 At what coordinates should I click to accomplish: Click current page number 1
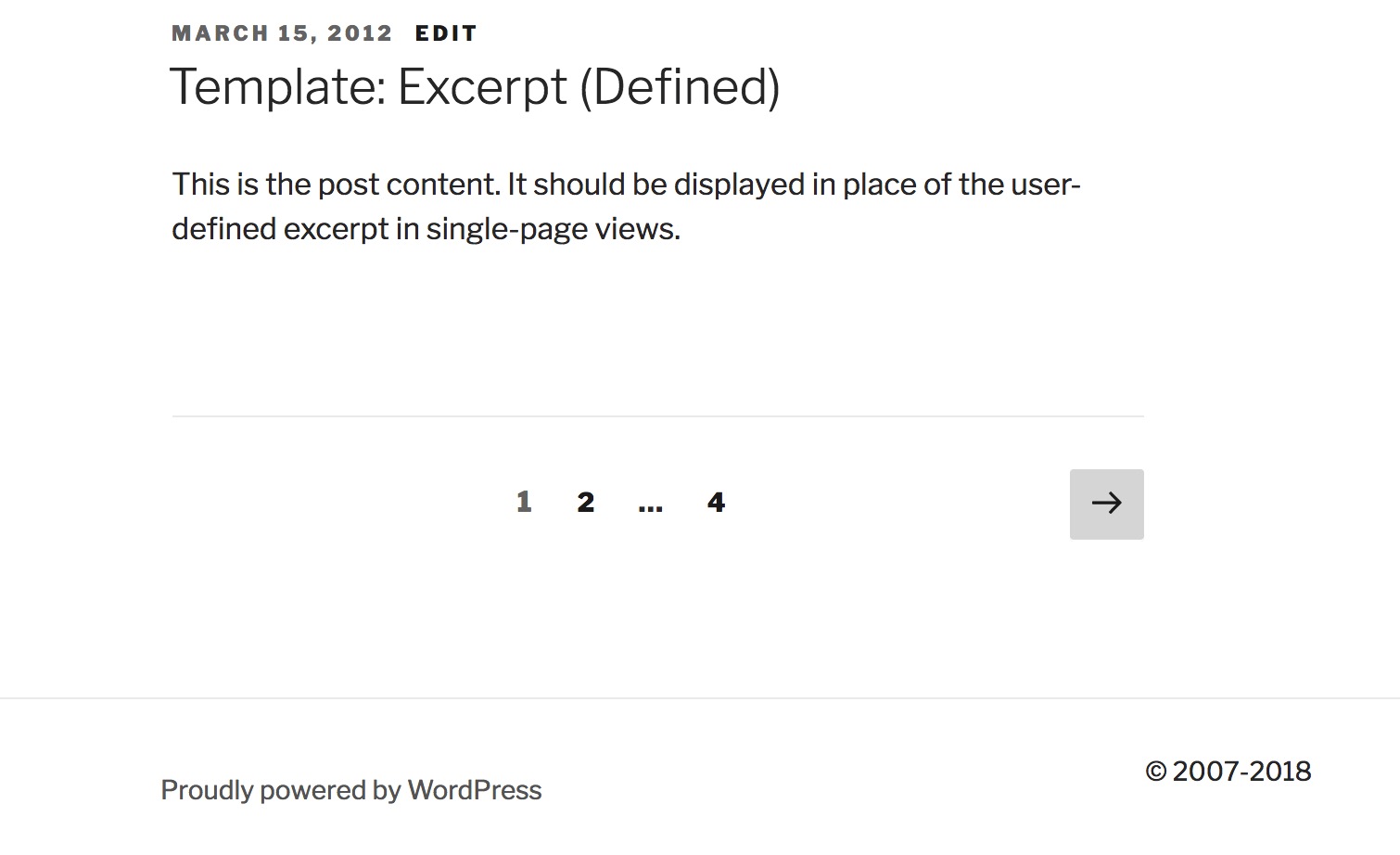click(524, 503)
